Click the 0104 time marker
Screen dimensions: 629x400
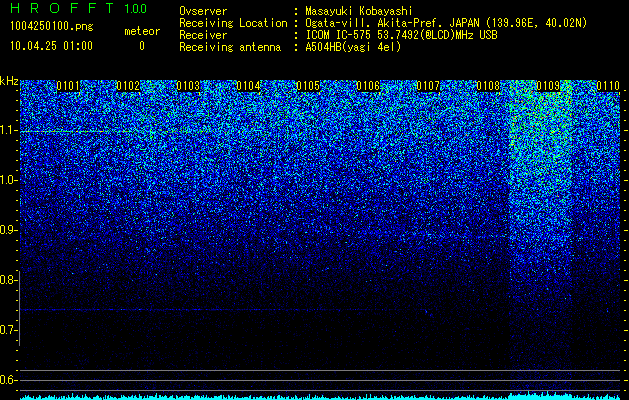coord(248,86)
